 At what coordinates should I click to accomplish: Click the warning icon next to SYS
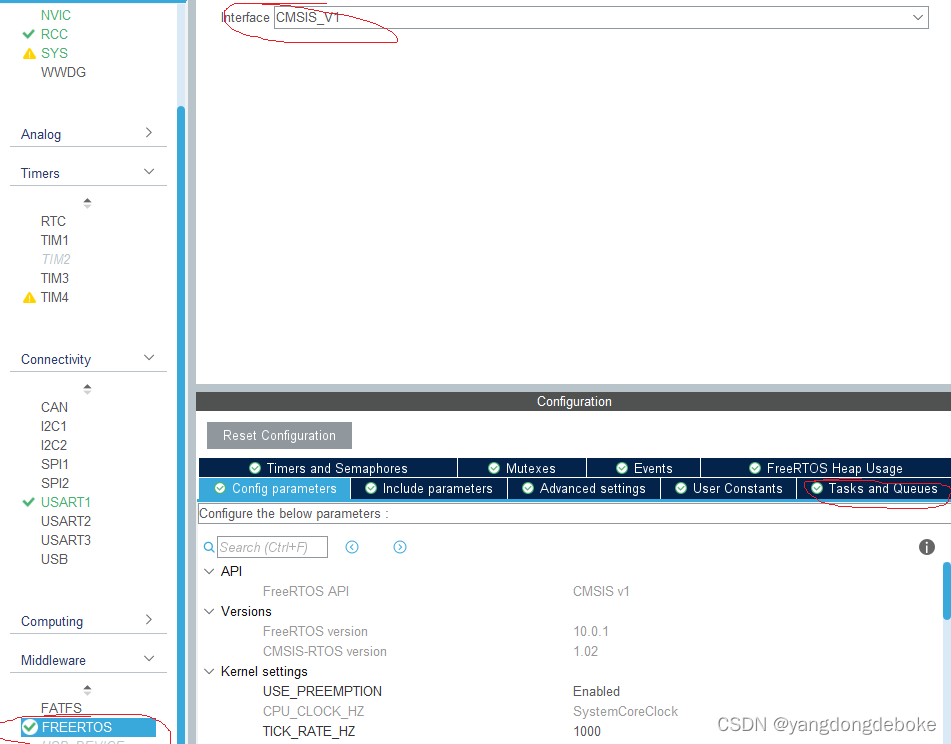27,53
